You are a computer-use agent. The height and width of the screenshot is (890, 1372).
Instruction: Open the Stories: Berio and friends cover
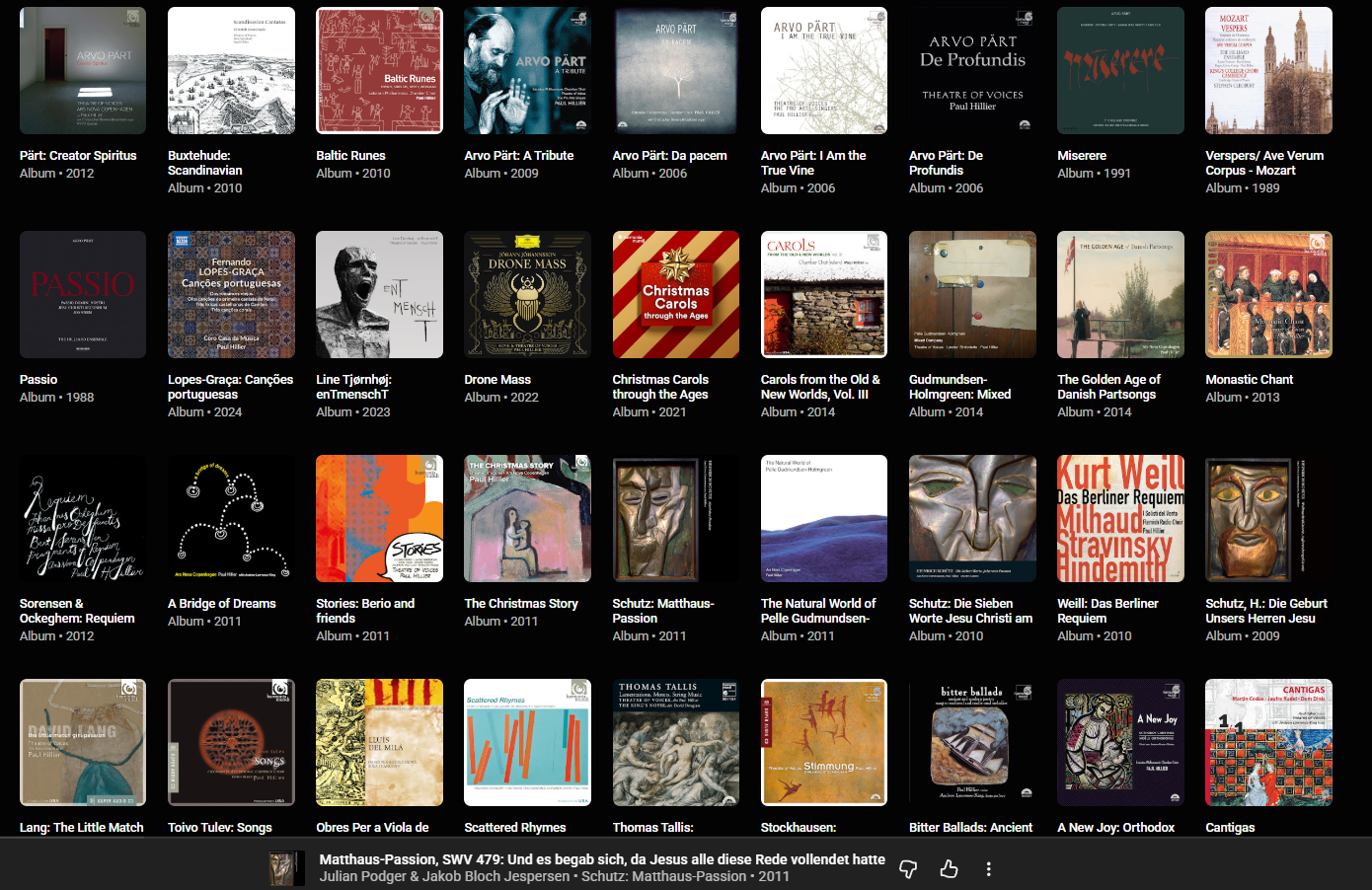coord(379,519)
